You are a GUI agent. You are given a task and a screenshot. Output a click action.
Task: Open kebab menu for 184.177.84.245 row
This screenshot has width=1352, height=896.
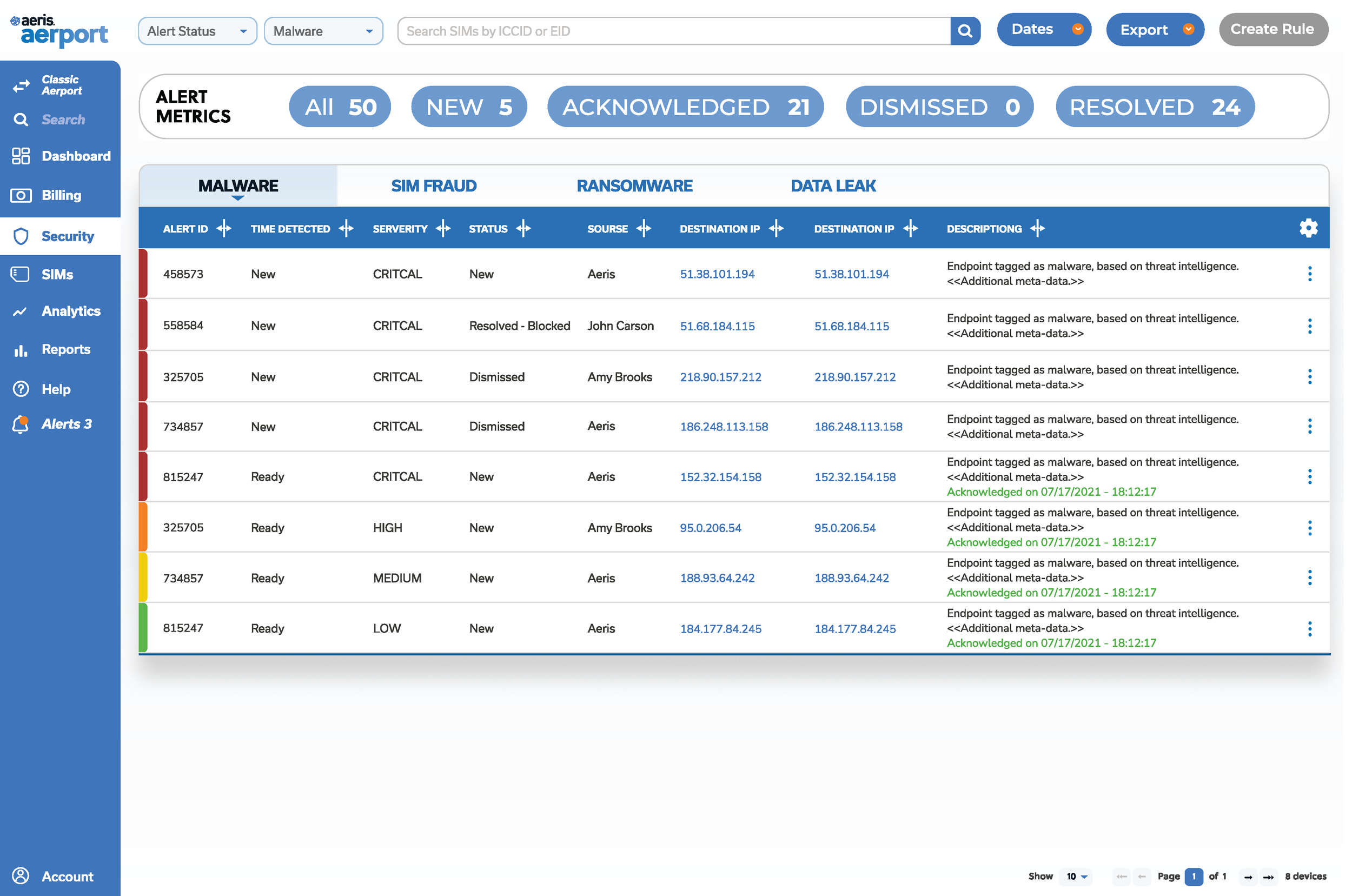pos(1309,628)
